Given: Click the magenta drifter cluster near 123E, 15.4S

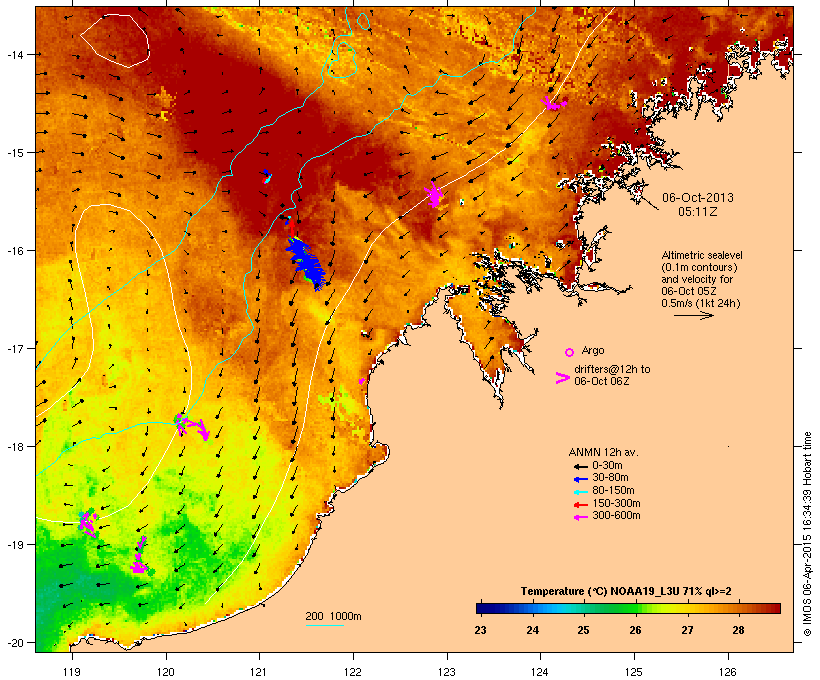Looking at the screenshot, I should click(x=434, y=194).
